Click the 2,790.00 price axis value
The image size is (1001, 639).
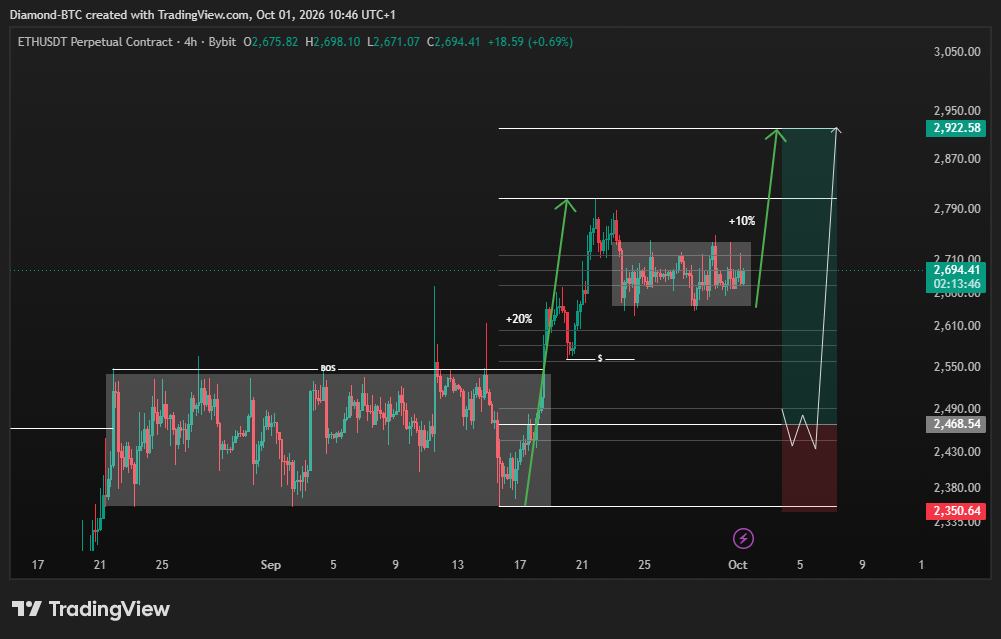957,209
